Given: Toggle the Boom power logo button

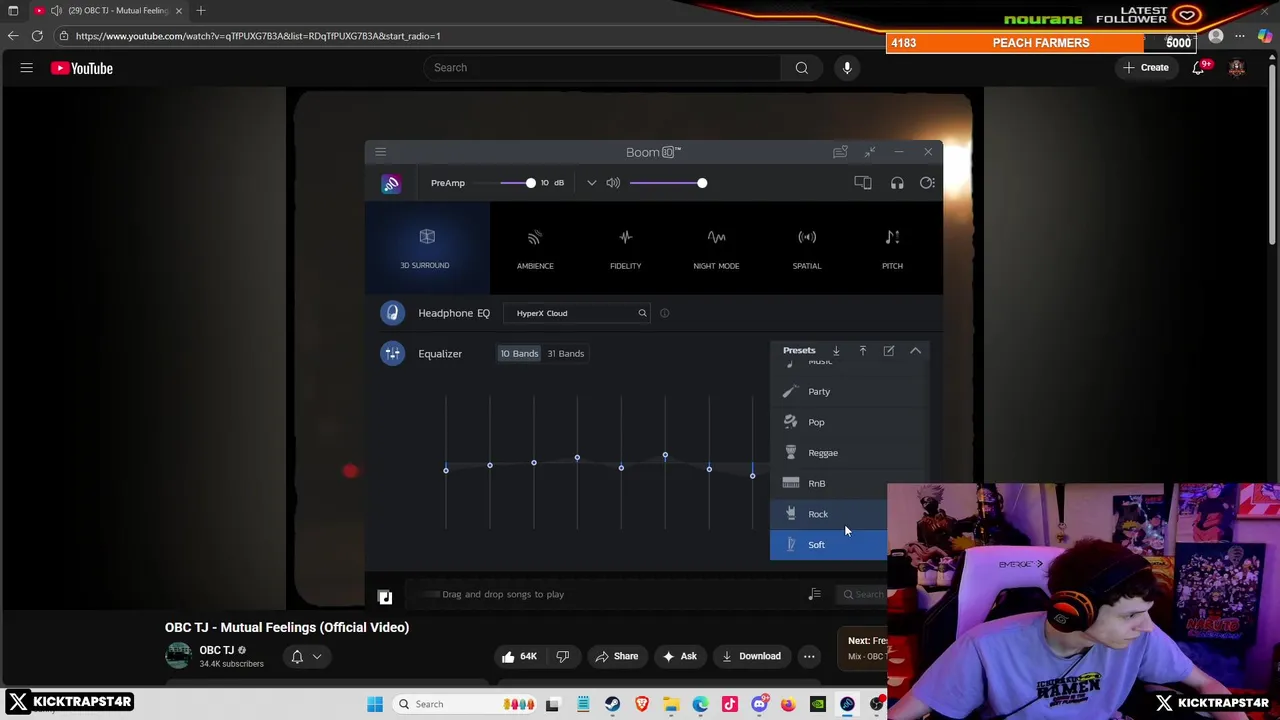Looking at the screenshot, I should 391,184.
